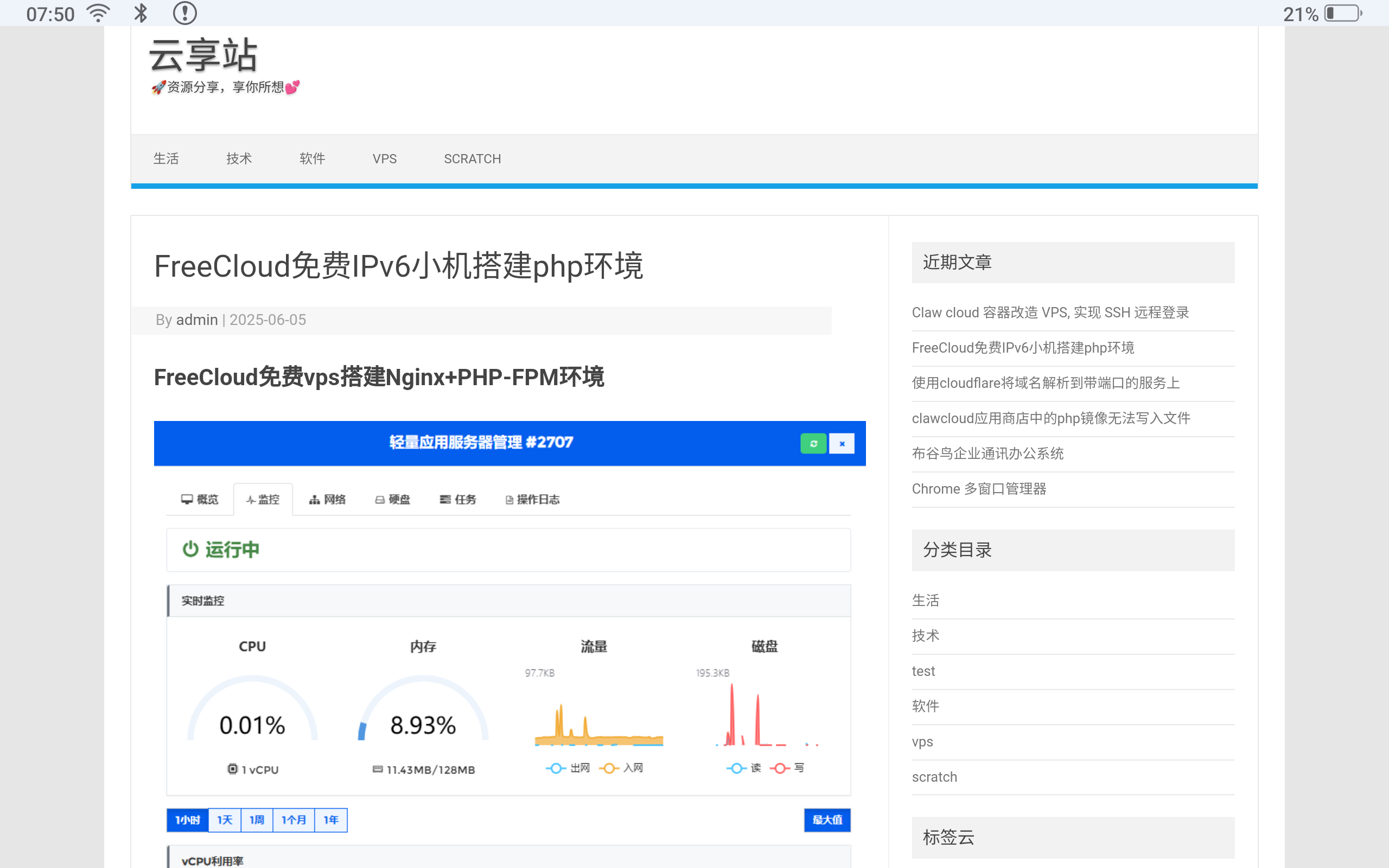Click the 最大值 button
Viewport: 1389px width, 868px height.
(827, 820)
